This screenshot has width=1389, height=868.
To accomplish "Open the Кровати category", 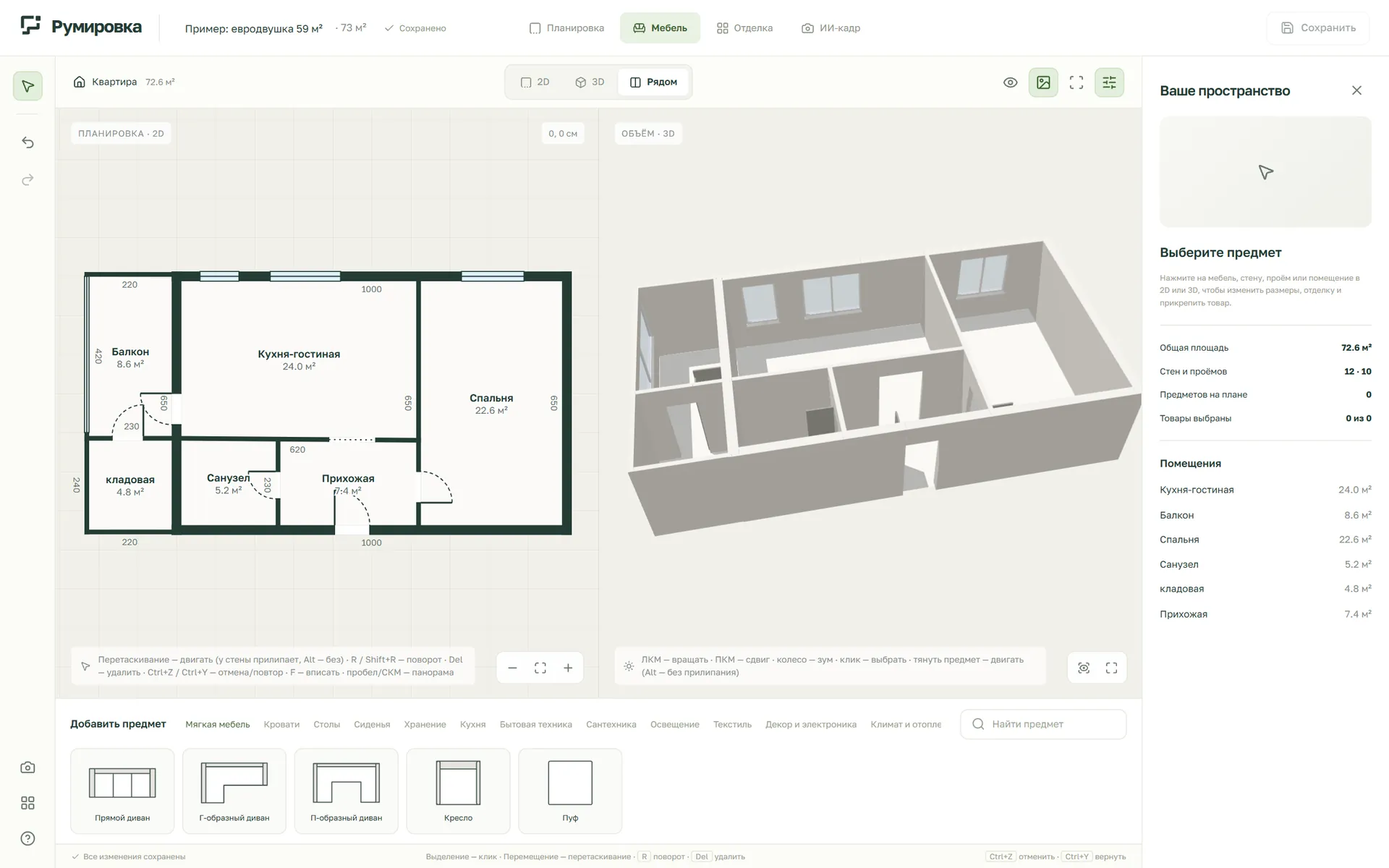I will pos(281,724).
